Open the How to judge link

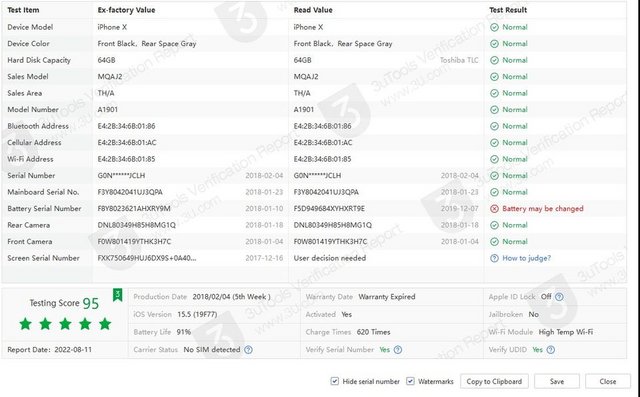point(527,258)
